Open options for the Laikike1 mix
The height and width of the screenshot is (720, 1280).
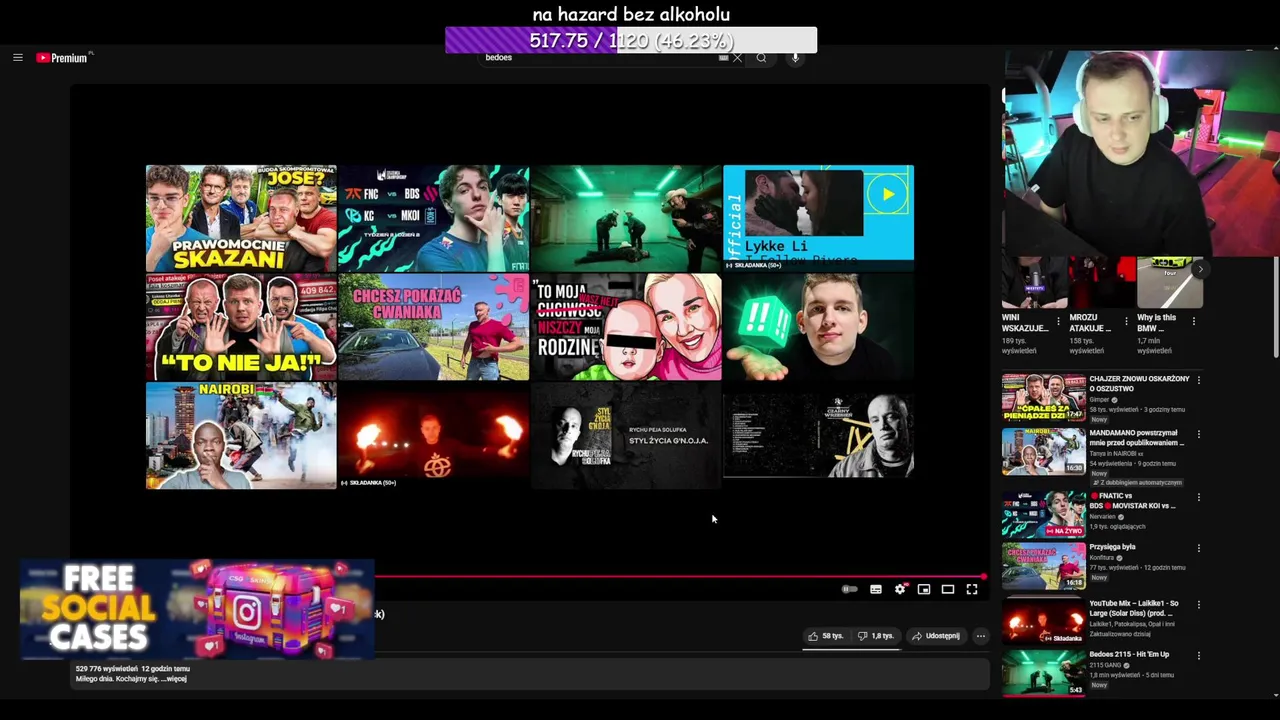[1198, 605]
